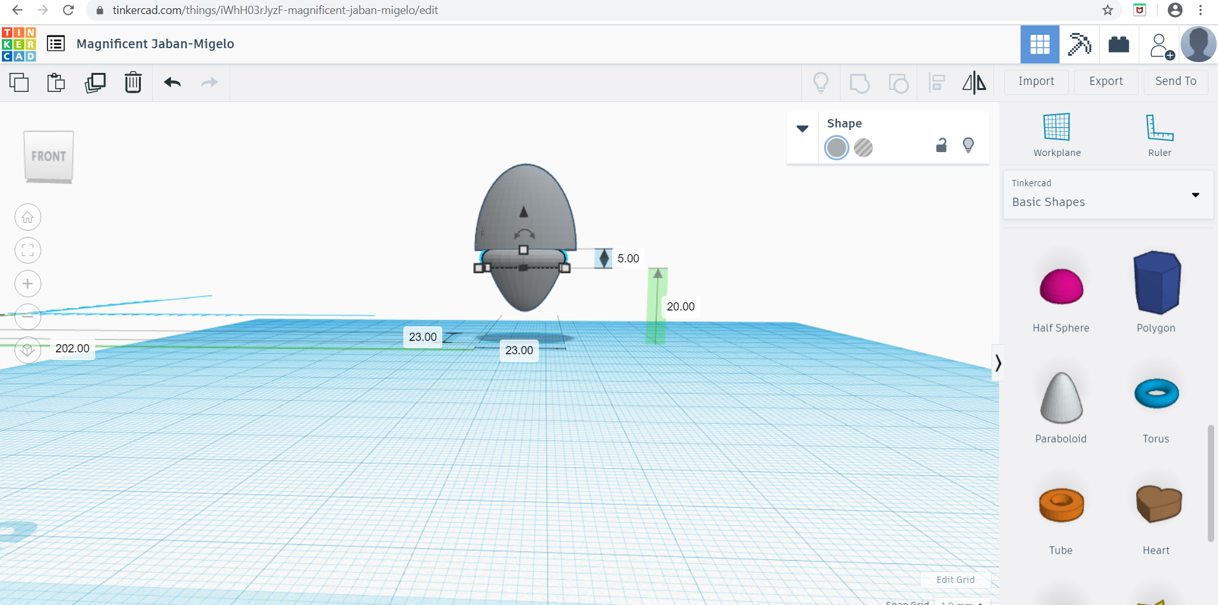Viewport: 1218px width, 605px height.
Task: Set the shape to Hole
Action: coord(863,148)
